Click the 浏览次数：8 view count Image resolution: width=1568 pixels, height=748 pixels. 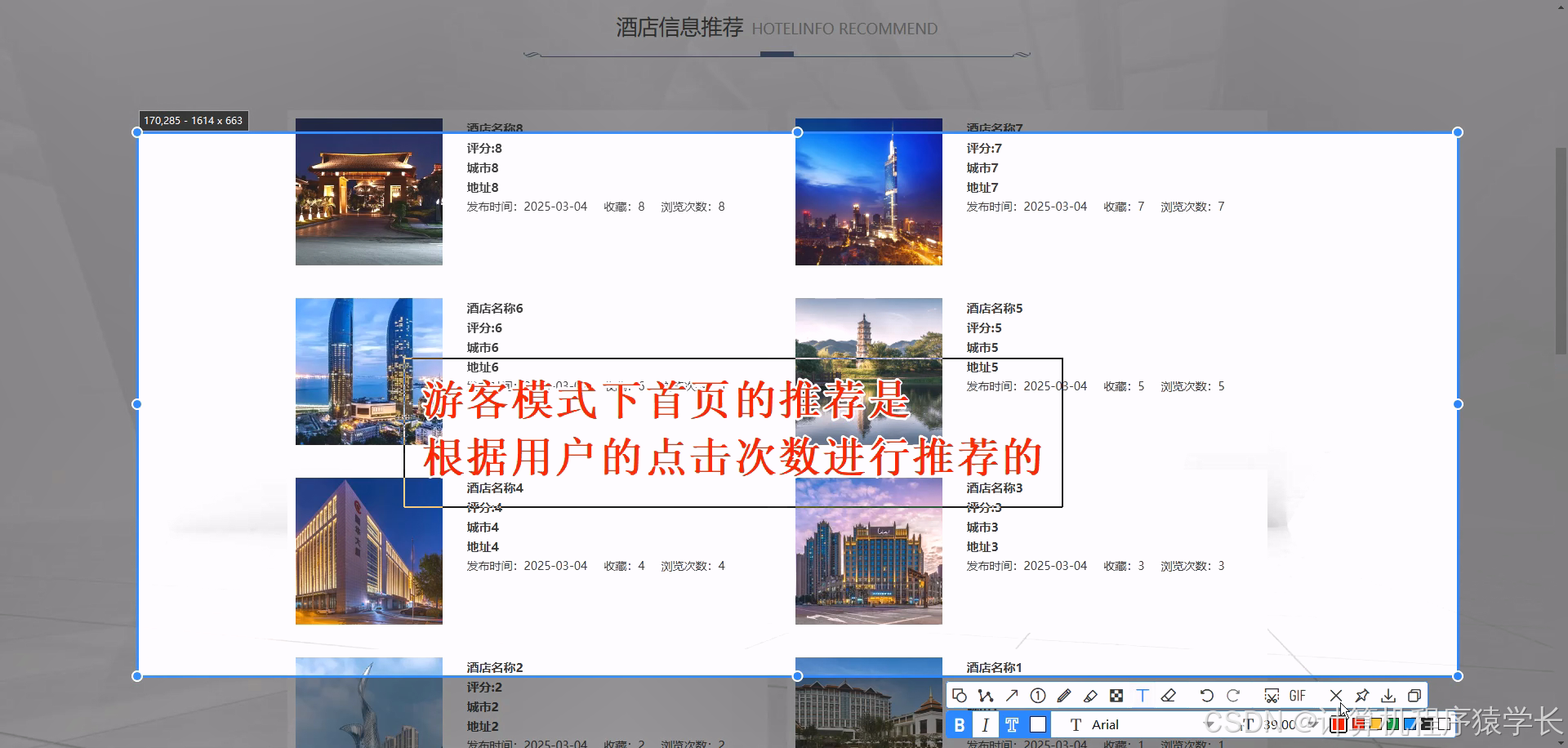(693, 207)
